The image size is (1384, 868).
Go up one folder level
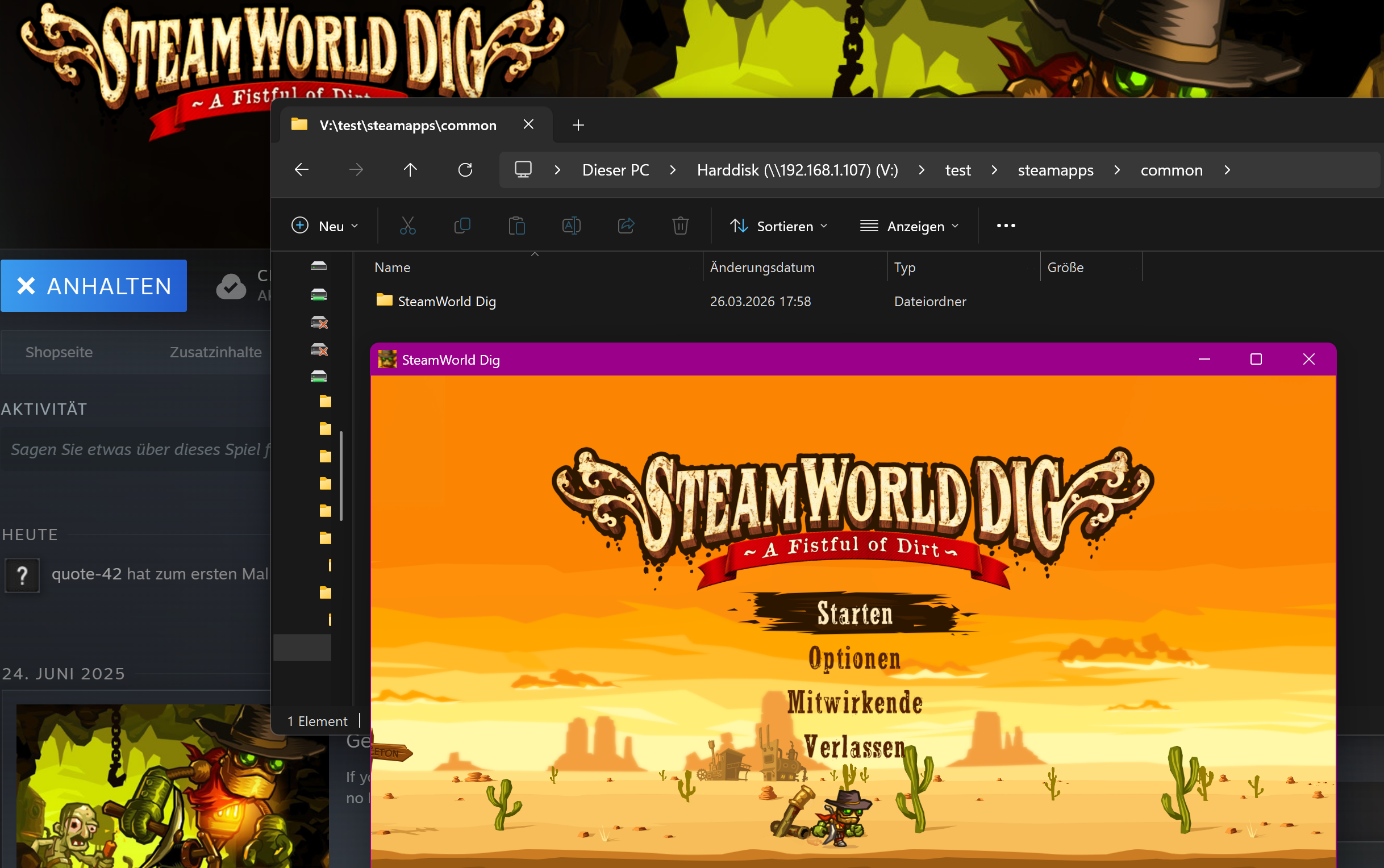point(410,170)
